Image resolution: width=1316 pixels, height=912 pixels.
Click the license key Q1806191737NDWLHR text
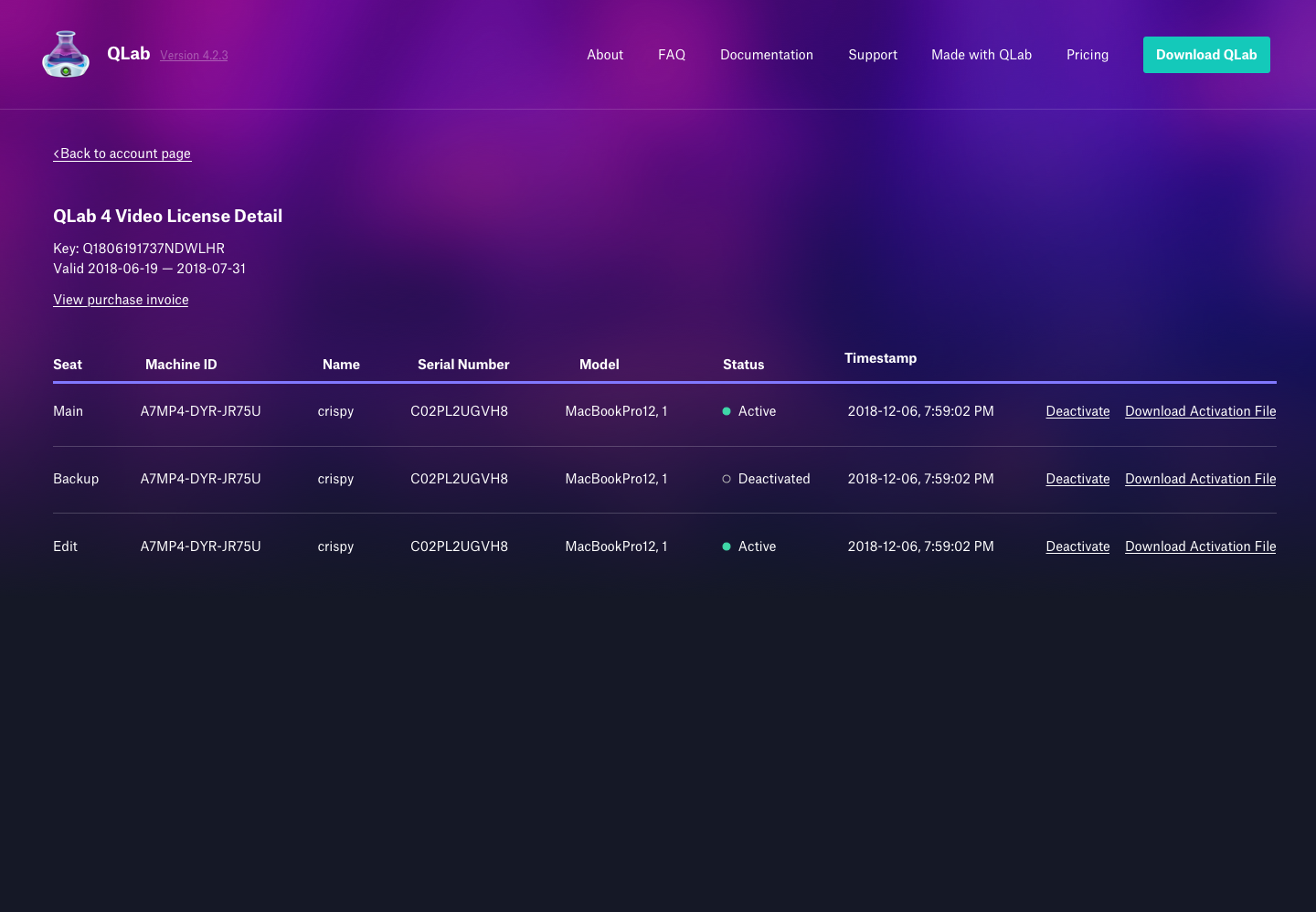[x=154, y=249]
